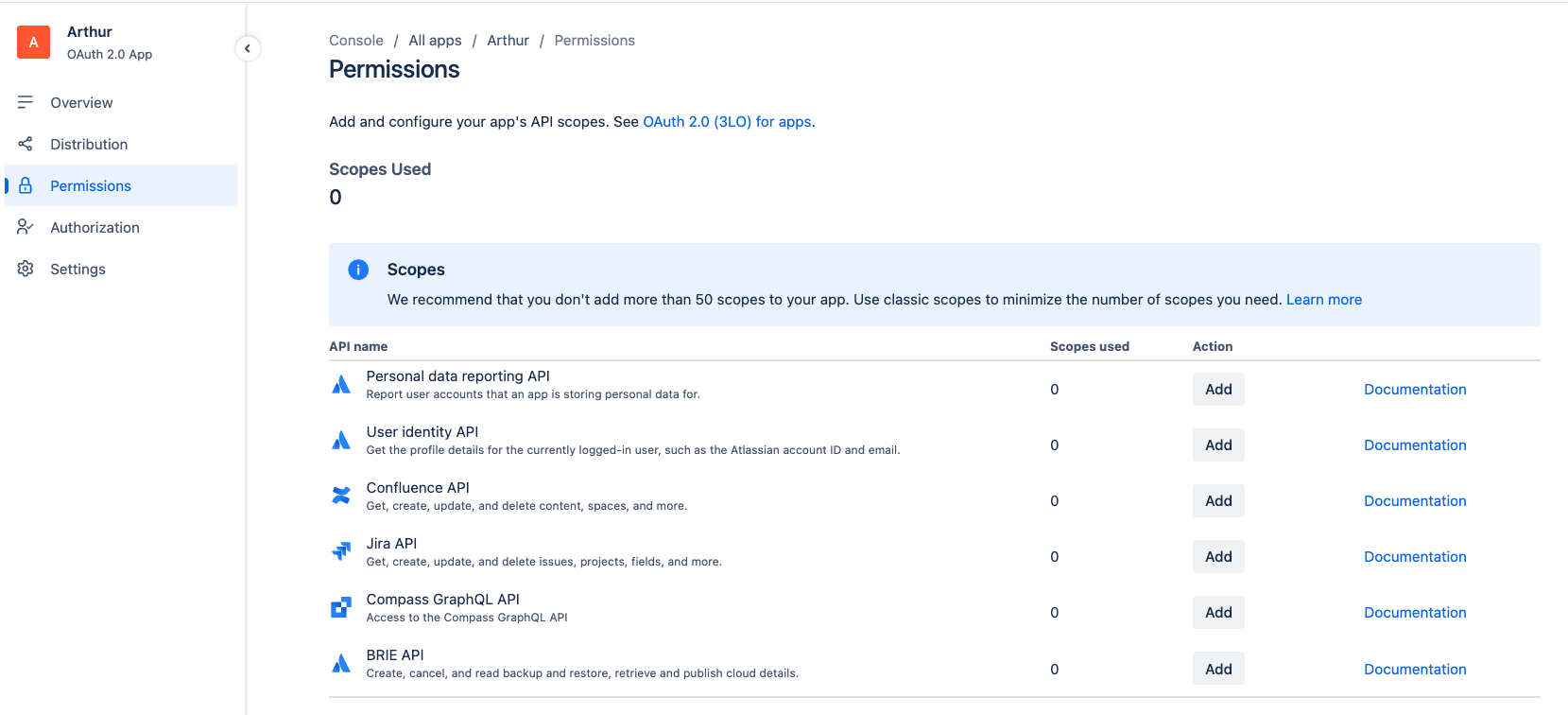Screen dimensions: 1568x715
Task: Click the Distribution share icon in the sidebar
Action: [x=26, y=144]
